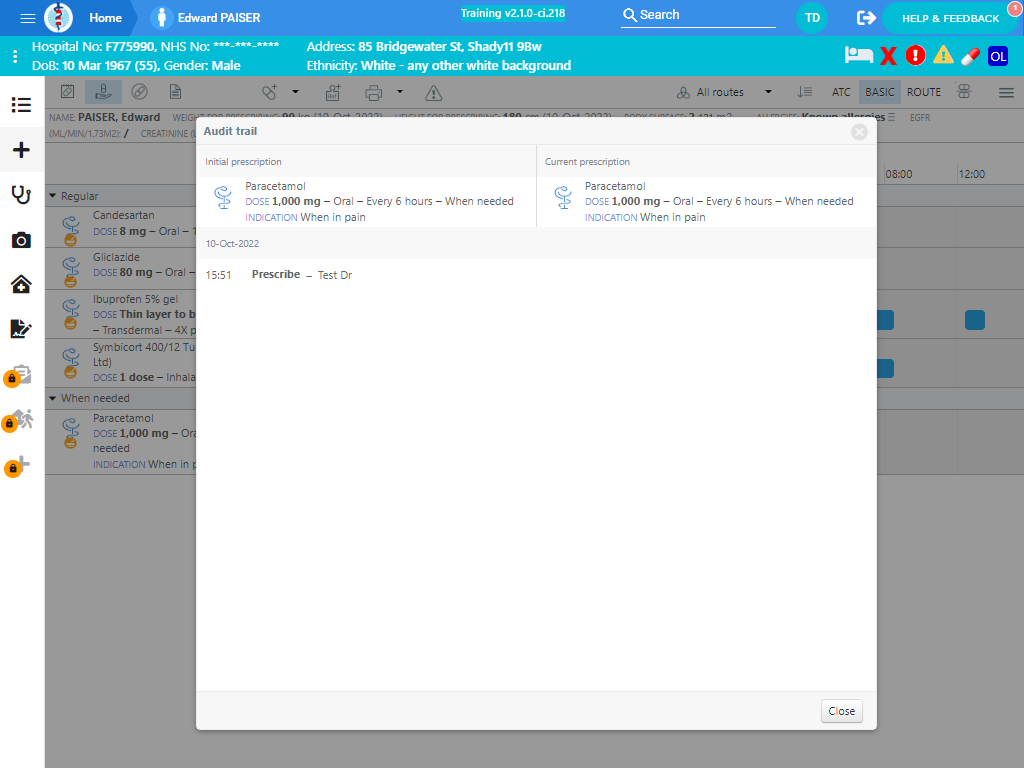Collapse the Regular medications group
The image size is (1024, 768).
tap(53, 196)
